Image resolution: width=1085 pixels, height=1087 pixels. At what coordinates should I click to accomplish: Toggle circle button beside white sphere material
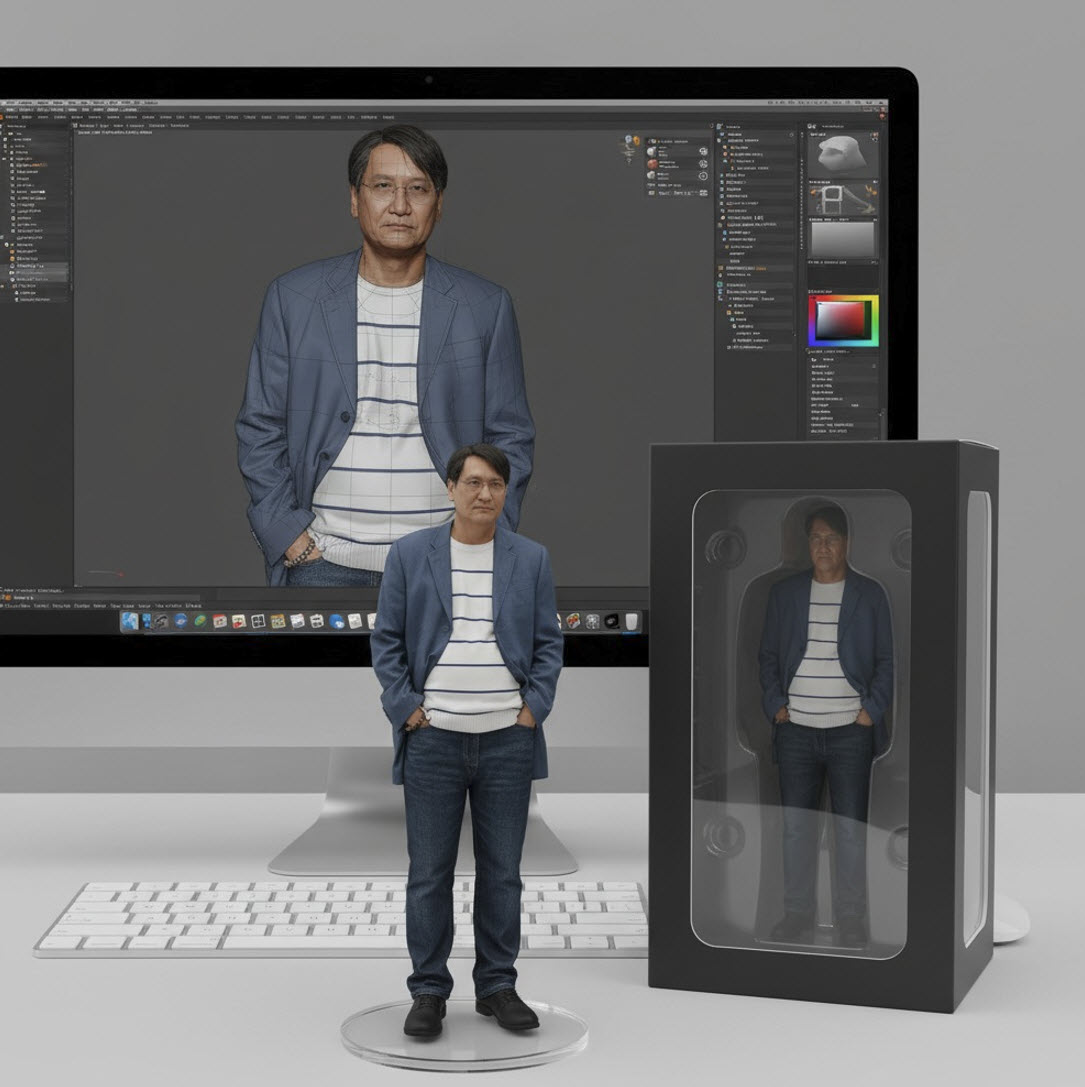coord(702,151)
